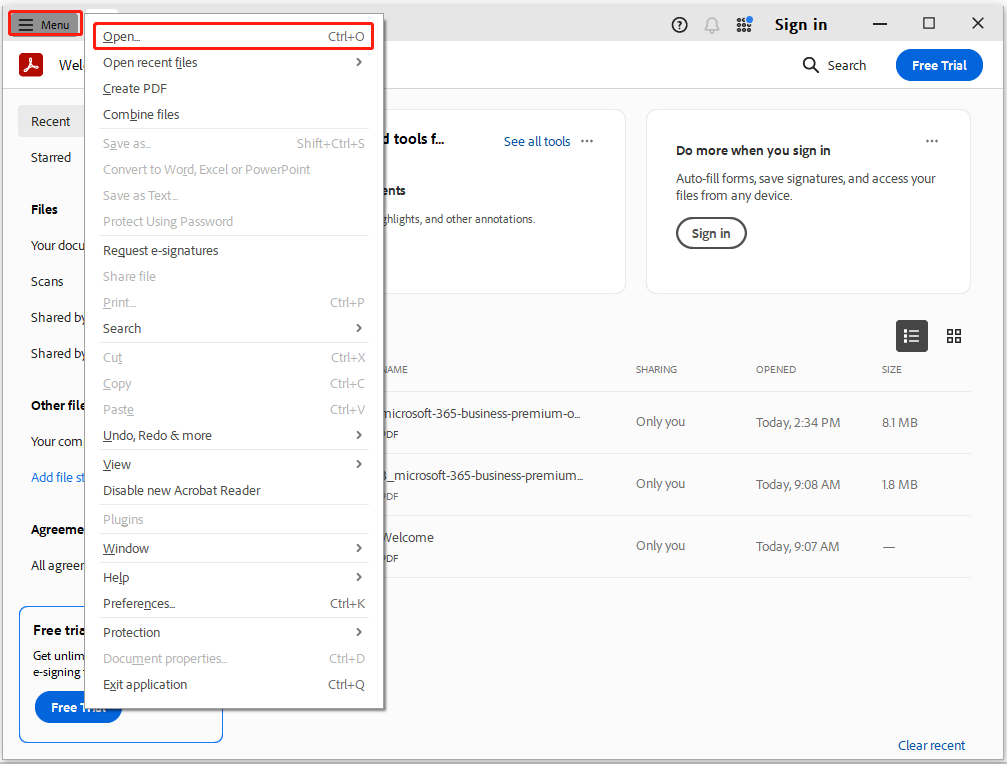Select Combine files menu item
The image size is (1007, 764).
[234, 114]
